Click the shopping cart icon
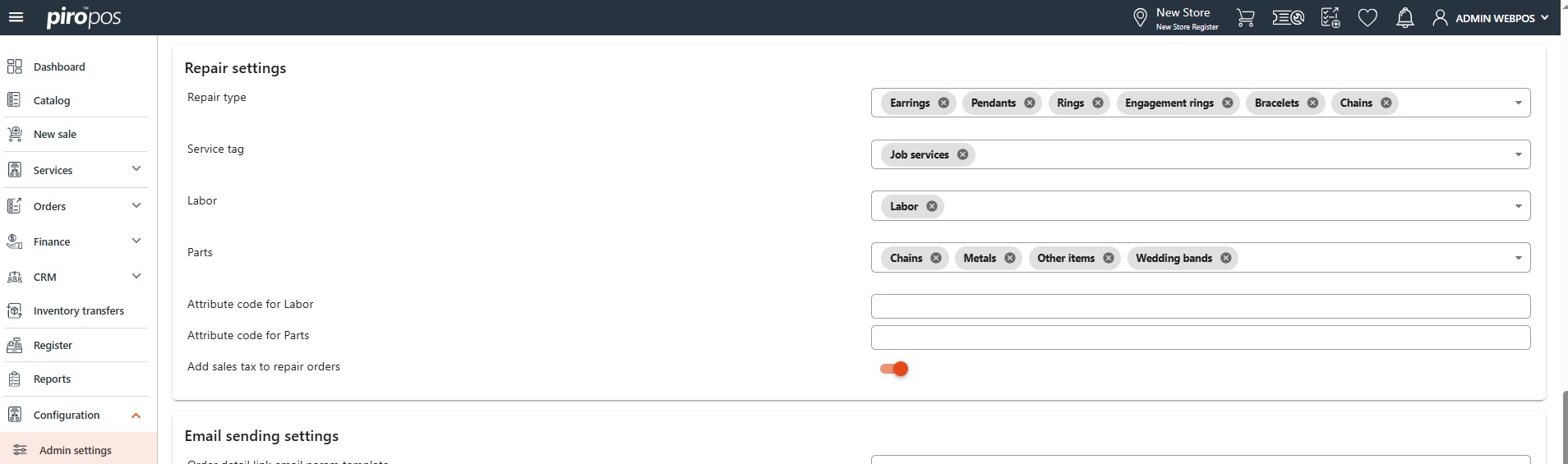The width and height of the screenshot is (1568, 464). point(1245,17)
